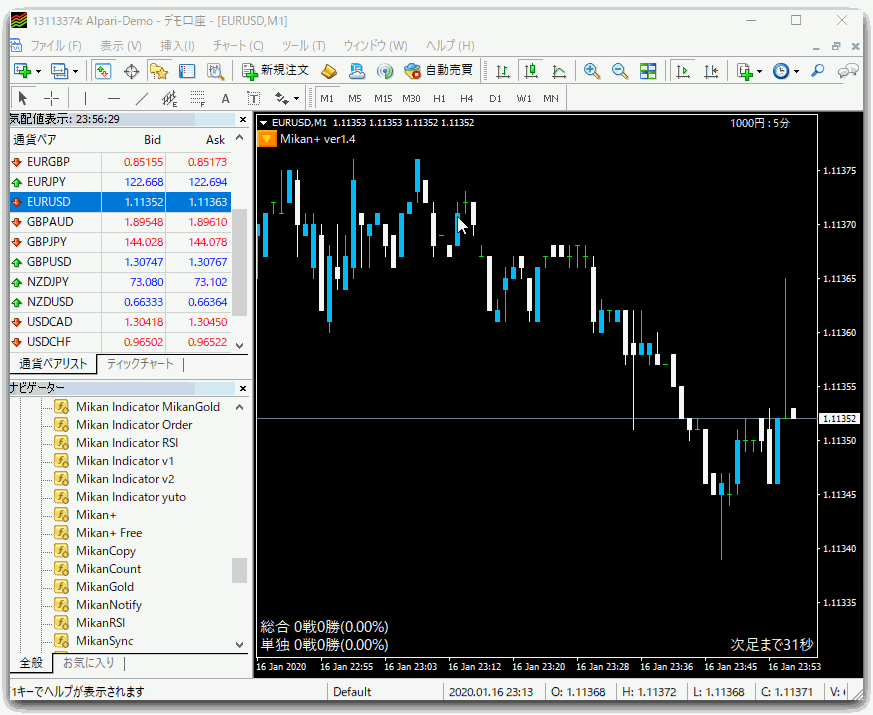
Task: Select the cursor arrow tool
Action: (22, 99)
